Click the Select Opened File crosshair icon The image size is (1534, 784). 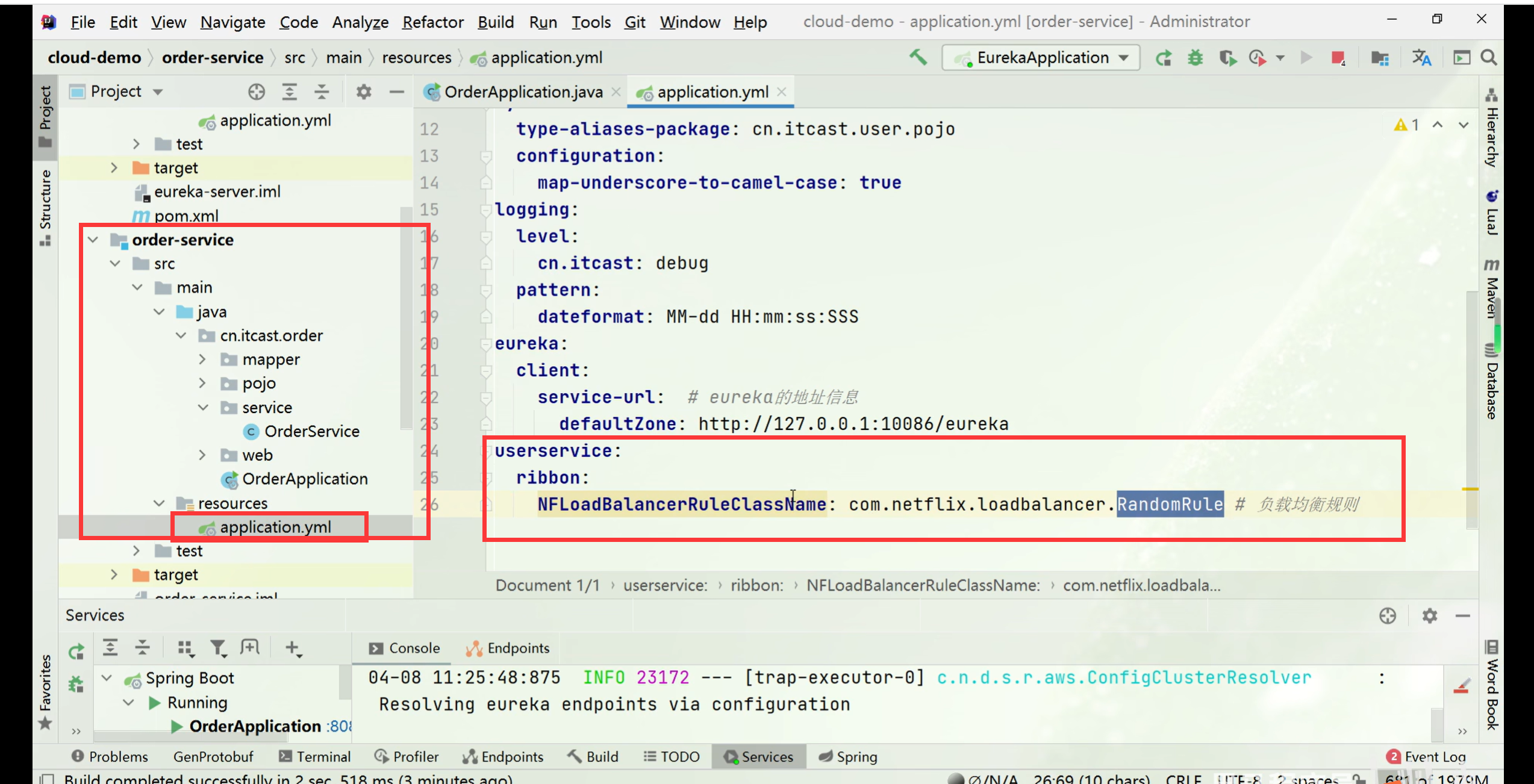tap(257, 92)
